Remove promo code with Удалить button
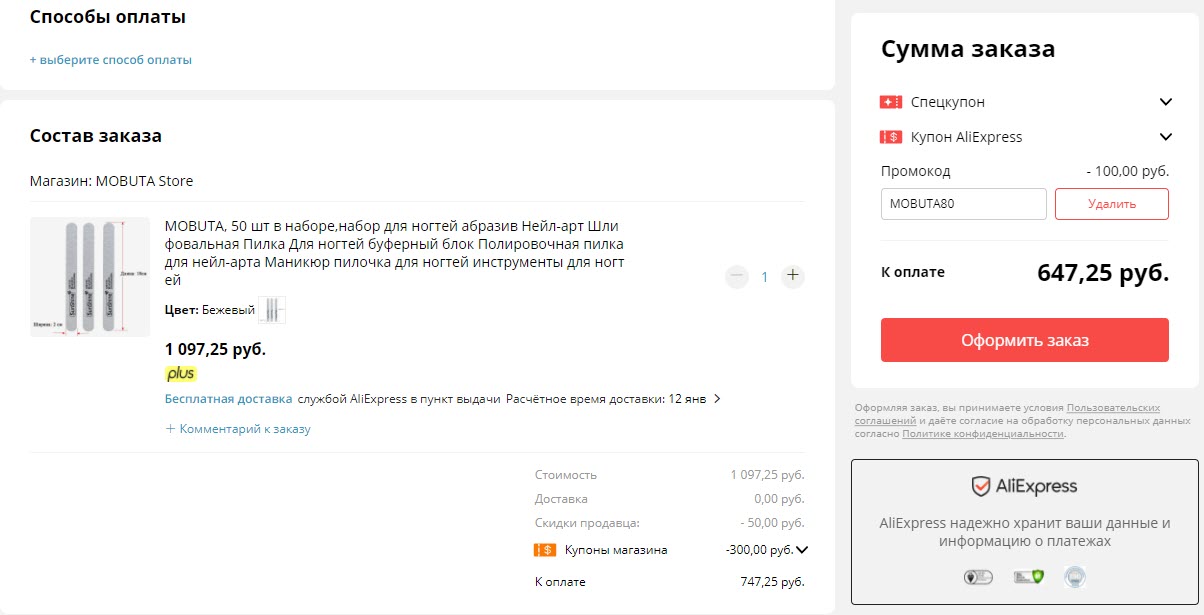This screenshot has width=1204, height=615. click(1111, 204)
